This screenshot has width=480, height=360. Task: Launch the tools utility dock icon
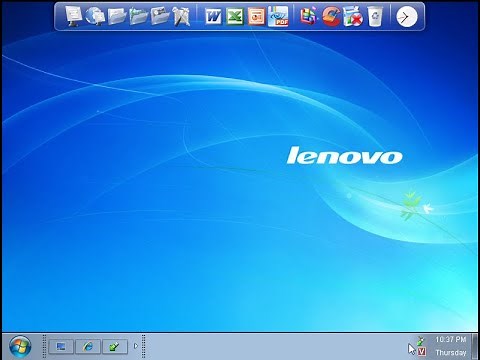coord(181,16)
